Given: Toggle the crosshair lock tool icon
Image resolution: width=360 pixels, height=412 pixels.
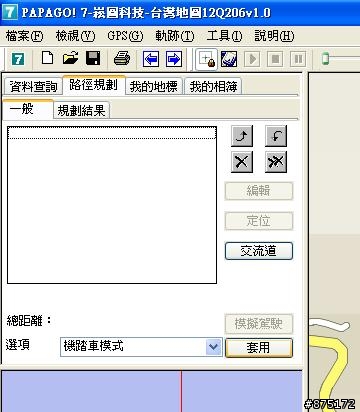Looking at the screenshot, I should click(x=207, y=60).
